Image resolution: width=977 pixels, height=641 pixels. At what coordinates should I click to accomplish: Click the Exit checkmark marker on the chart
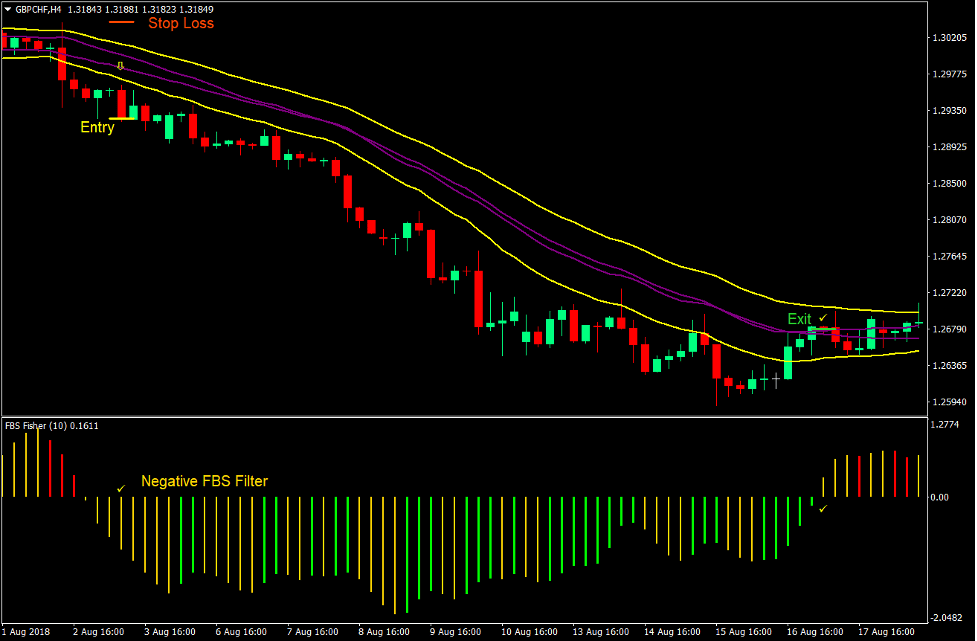click(821, 318)
